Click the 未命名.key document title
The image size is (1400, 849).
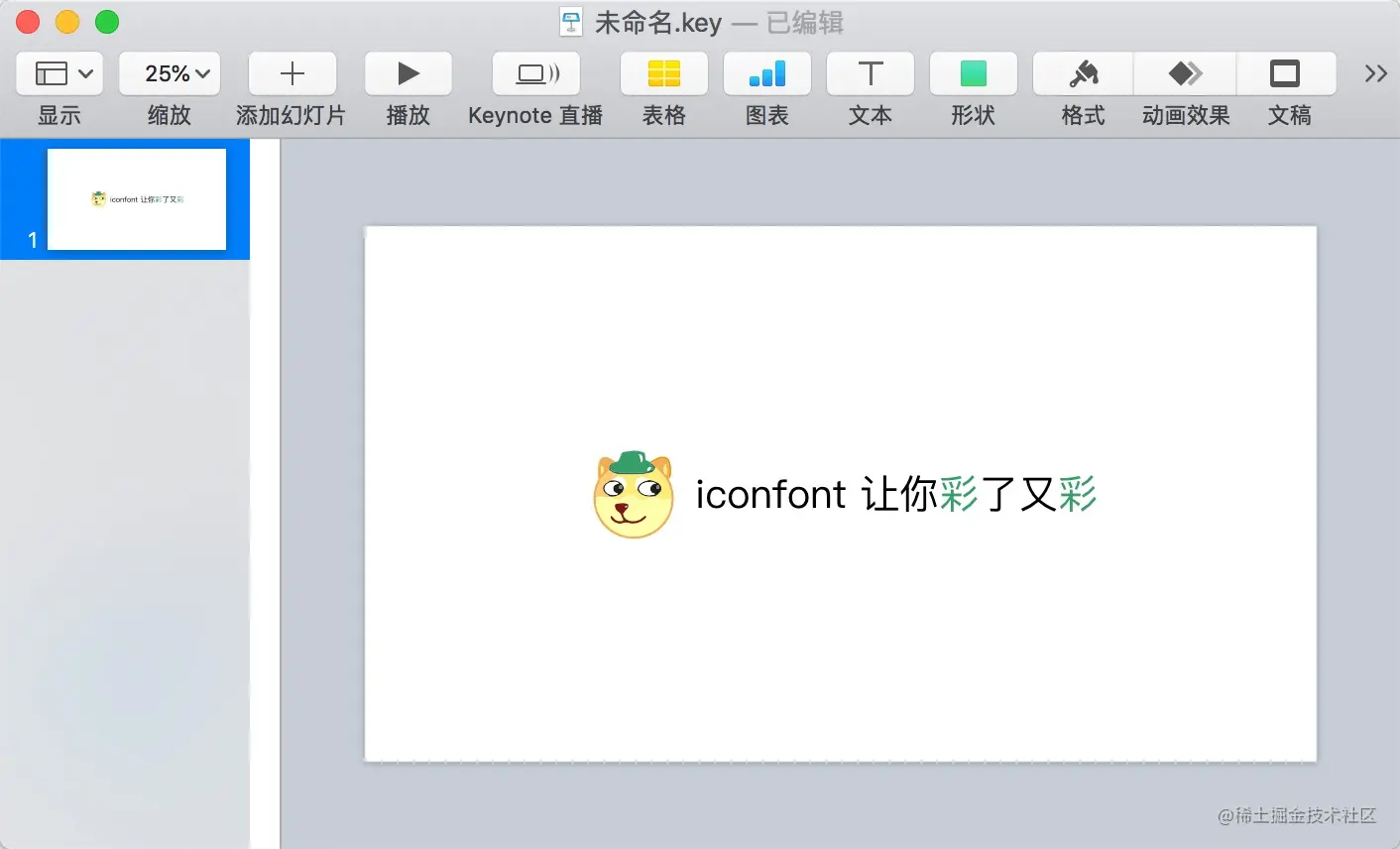point(658,22)
